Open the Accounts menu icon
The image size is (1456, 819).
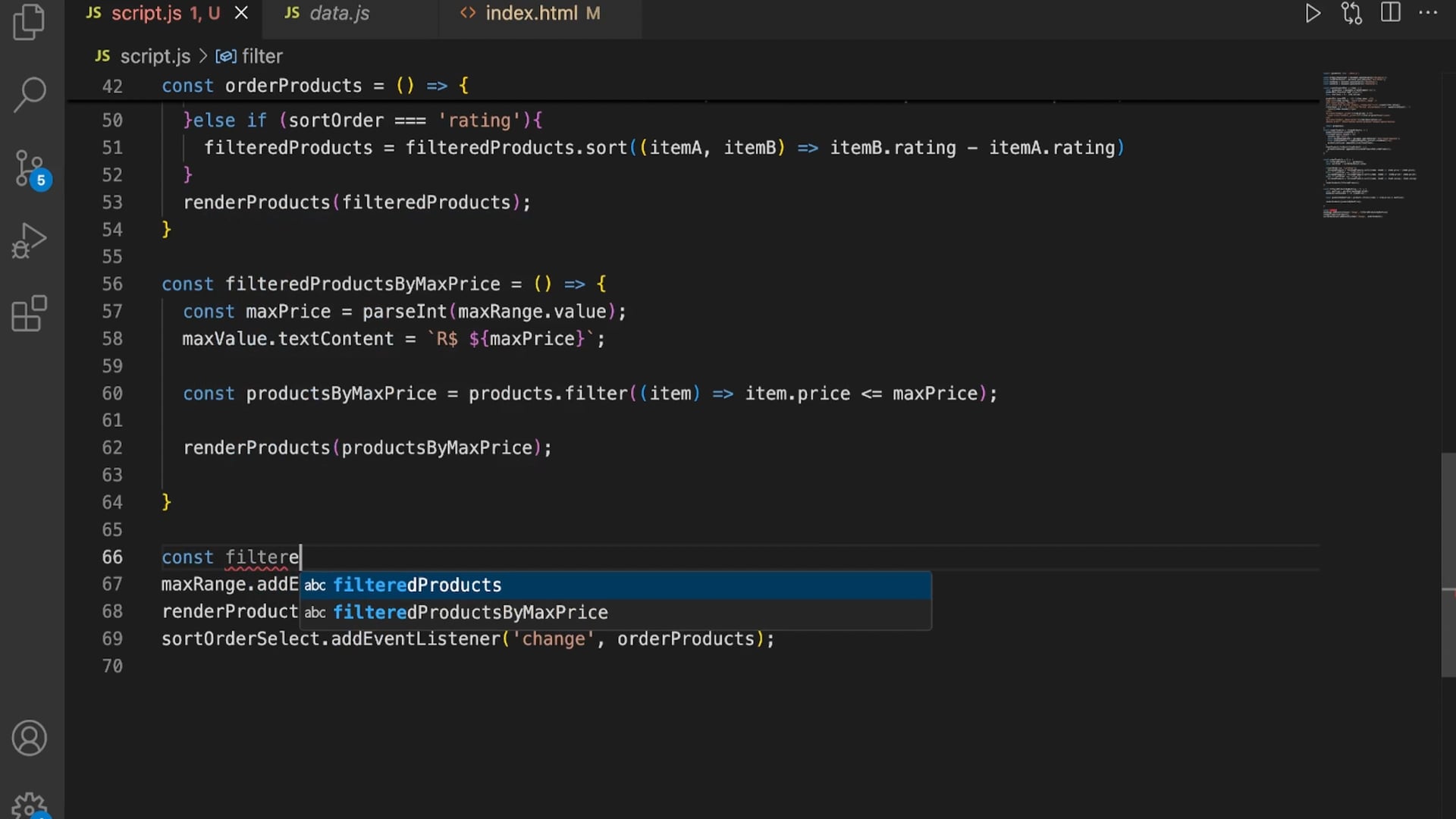pos(30,738)
